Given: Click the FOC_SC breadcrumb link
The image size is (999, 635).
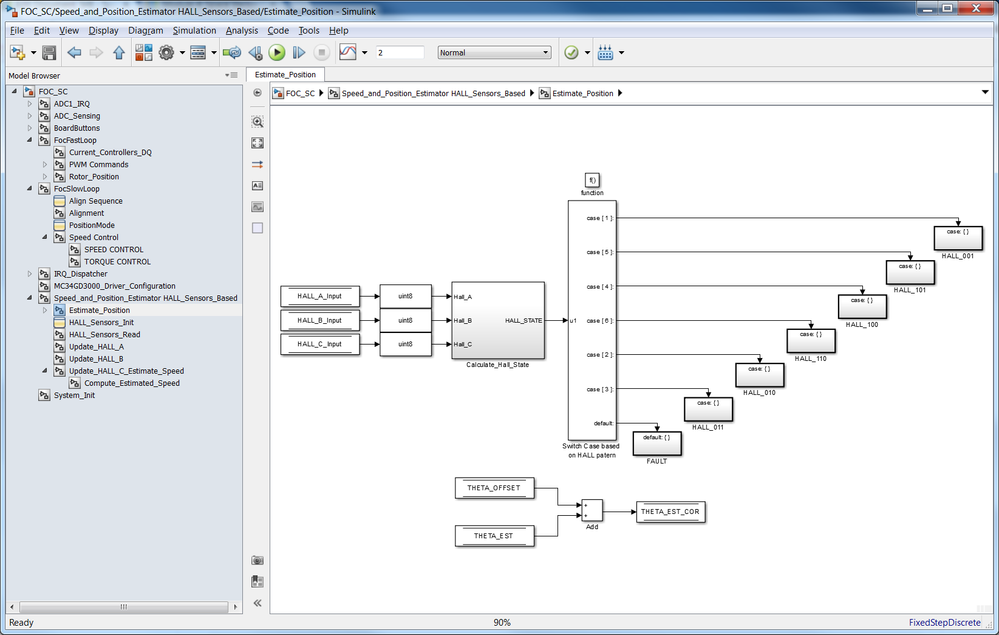Looking at the screenshot, I should click(300, 93).
